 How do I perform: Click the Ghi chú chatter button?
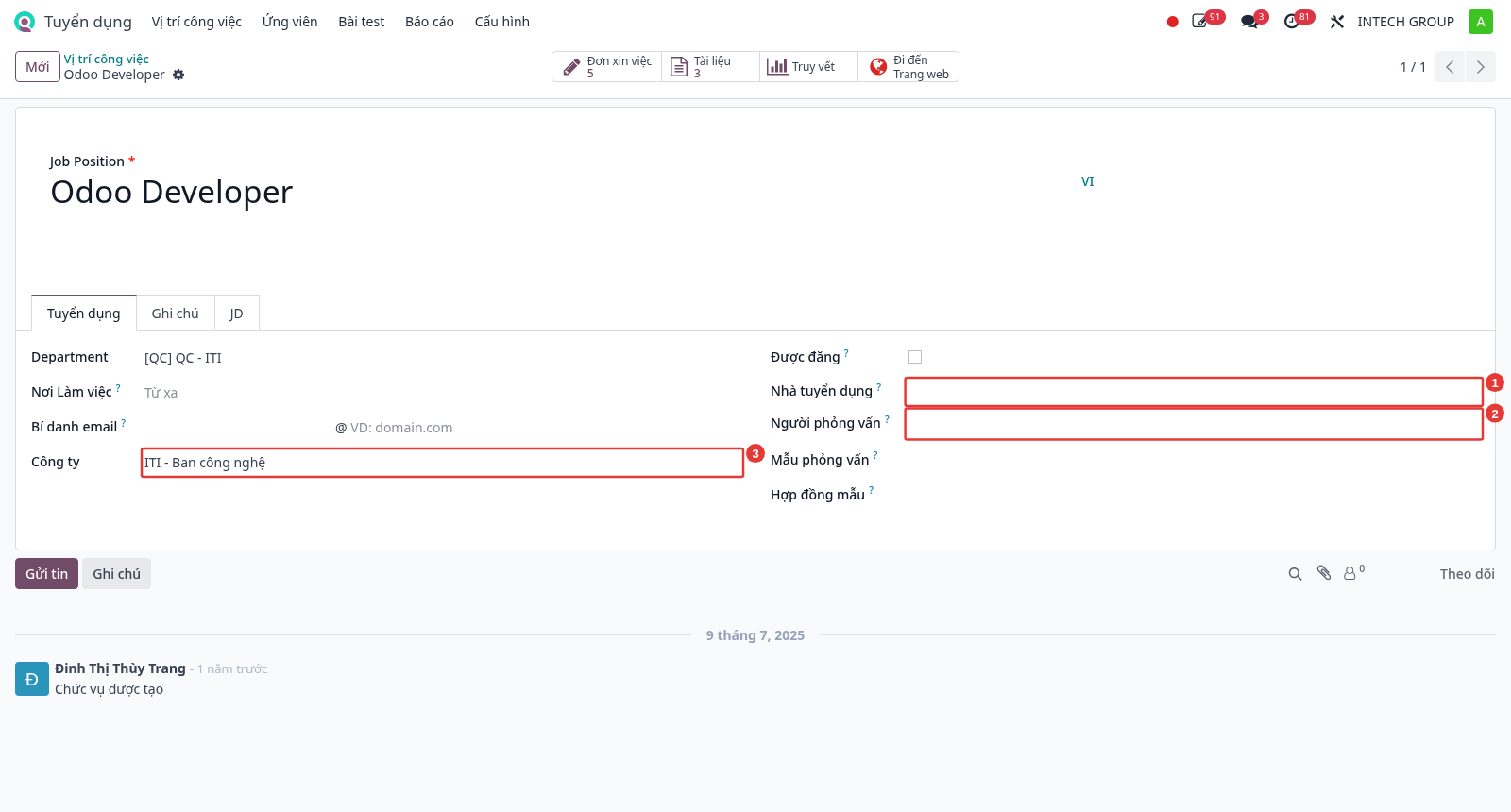pos(116,574)
